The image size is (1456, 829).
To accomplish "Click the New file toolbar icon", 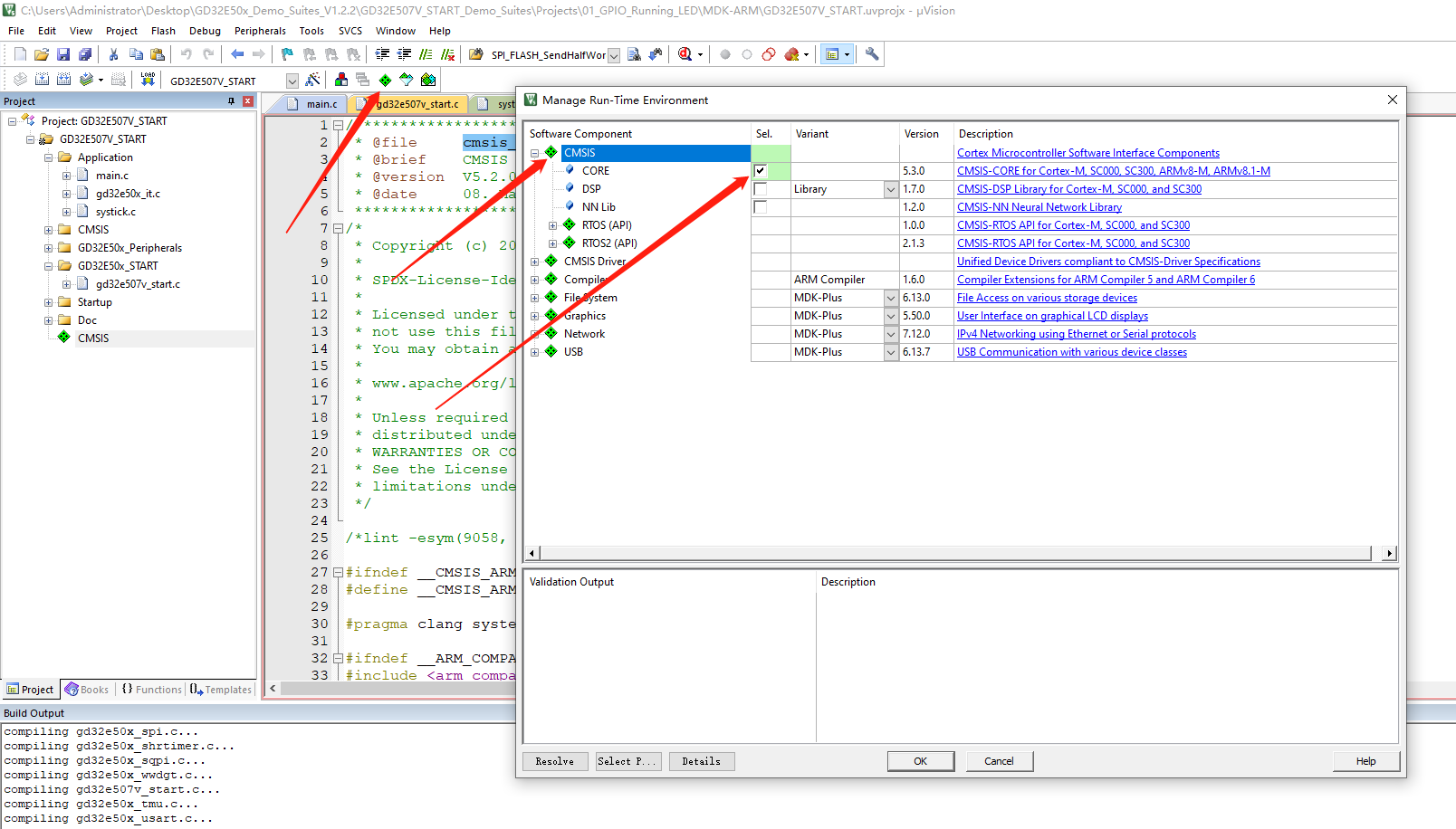I will tap(20, 54).
